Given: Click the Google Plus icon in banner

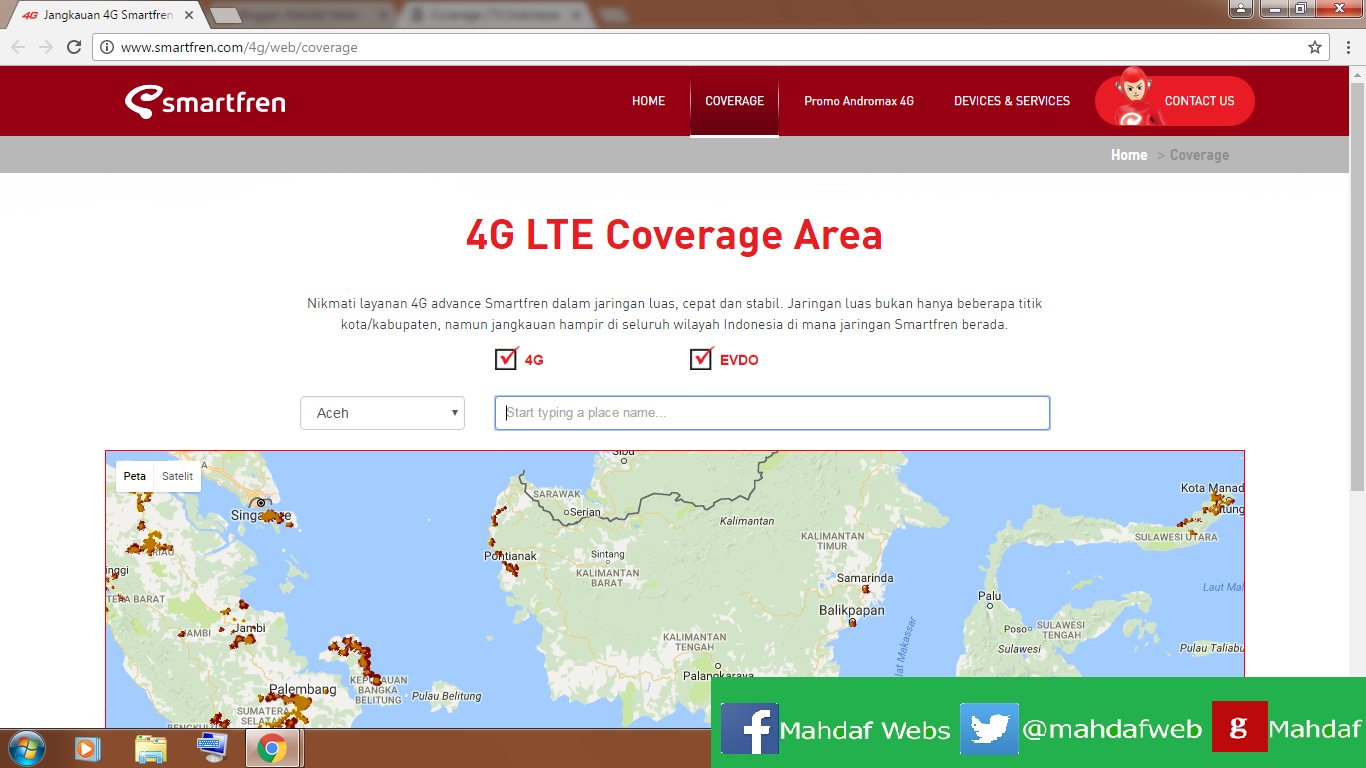Looking at the screenshot, I should (1239, 727).
